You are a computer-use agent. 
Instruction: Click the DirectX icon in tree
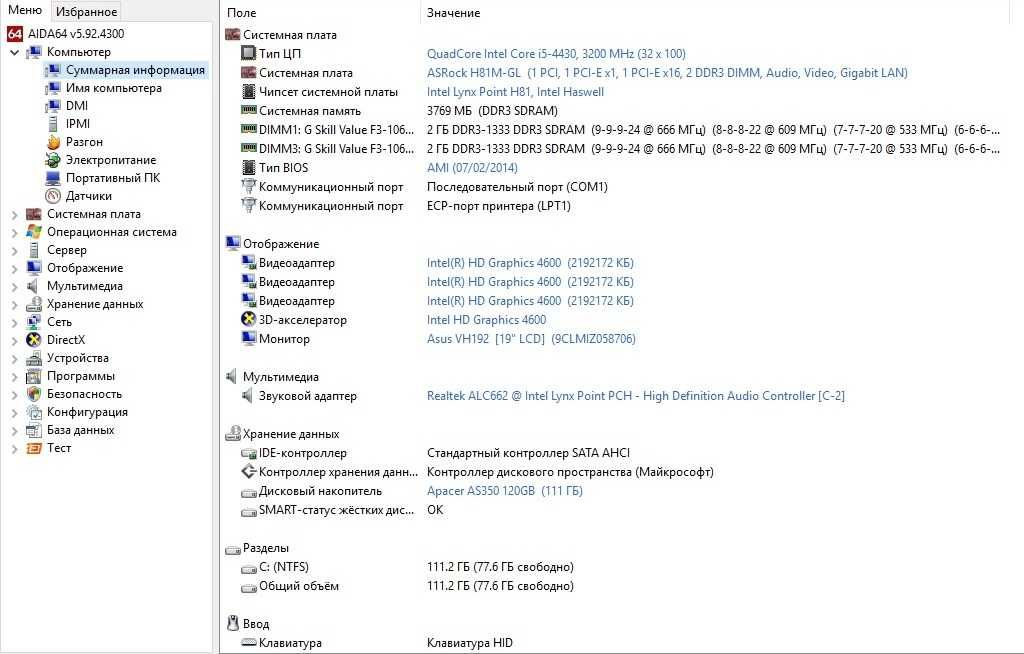(x=33, y=340)
